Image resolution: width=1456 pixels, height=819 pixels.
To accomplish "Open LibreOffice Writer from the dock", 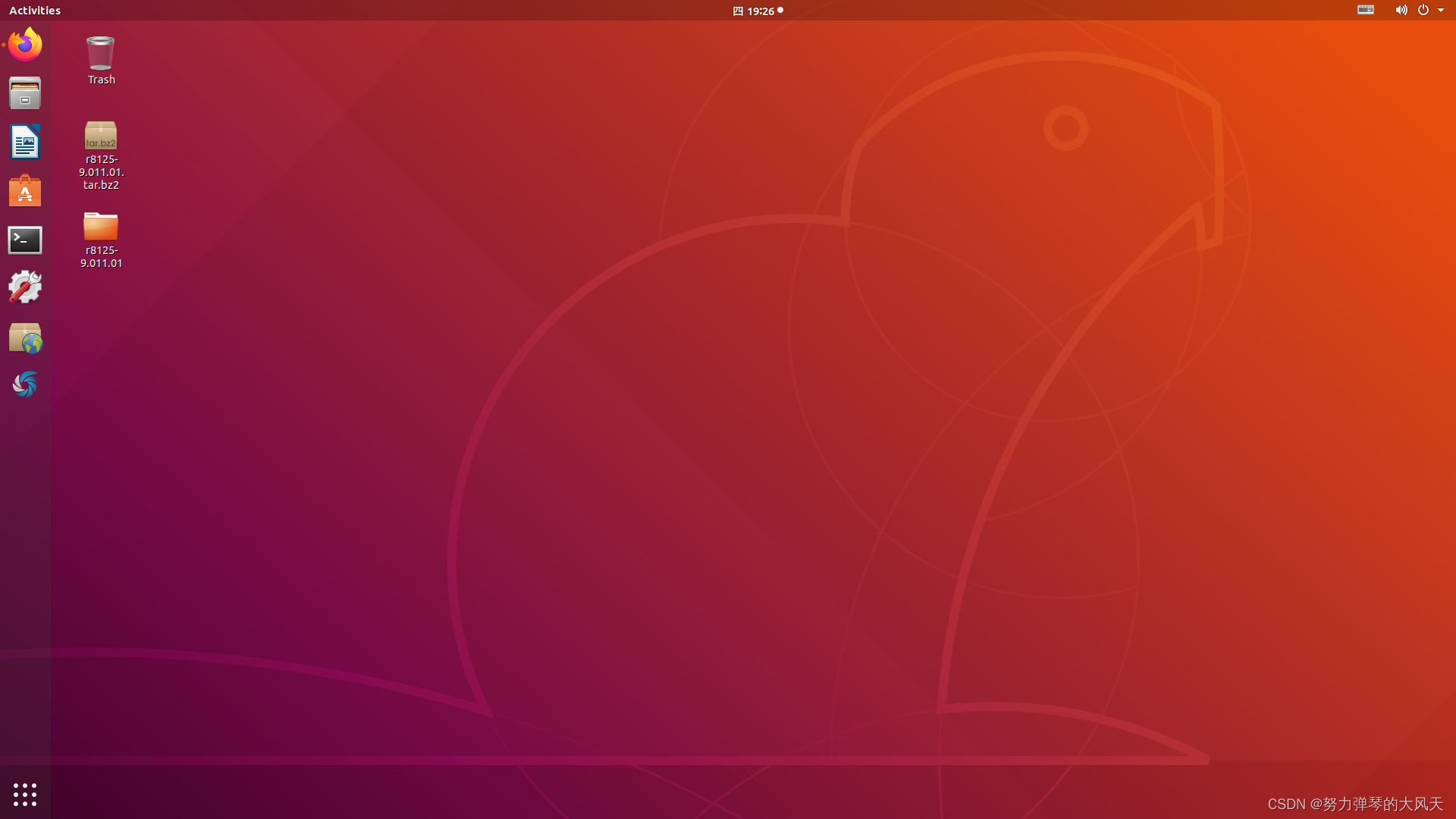I will (25, 143).
